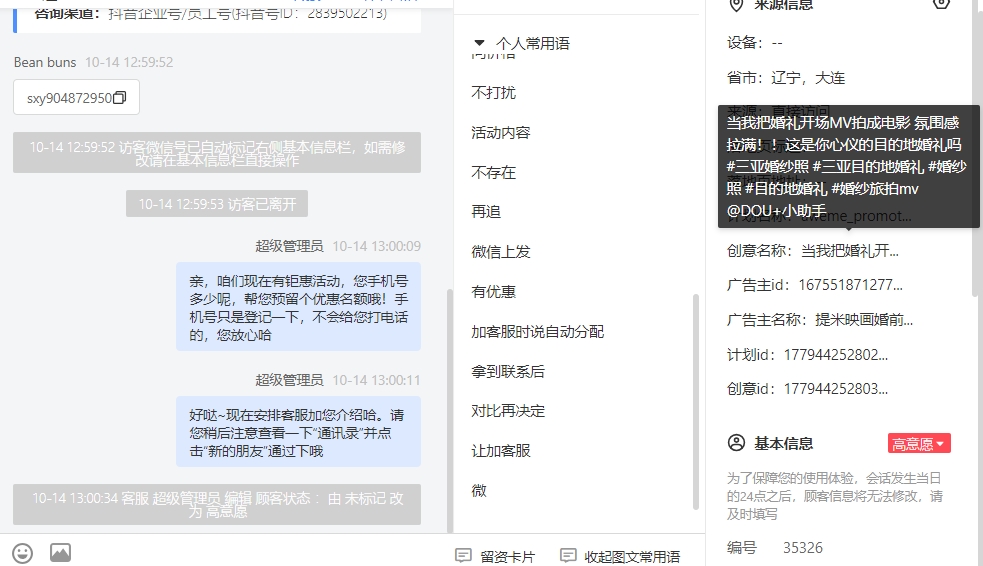
Task: Click the 好哒~现在安排客服 message bubble
Action: (x=298, y=432)
